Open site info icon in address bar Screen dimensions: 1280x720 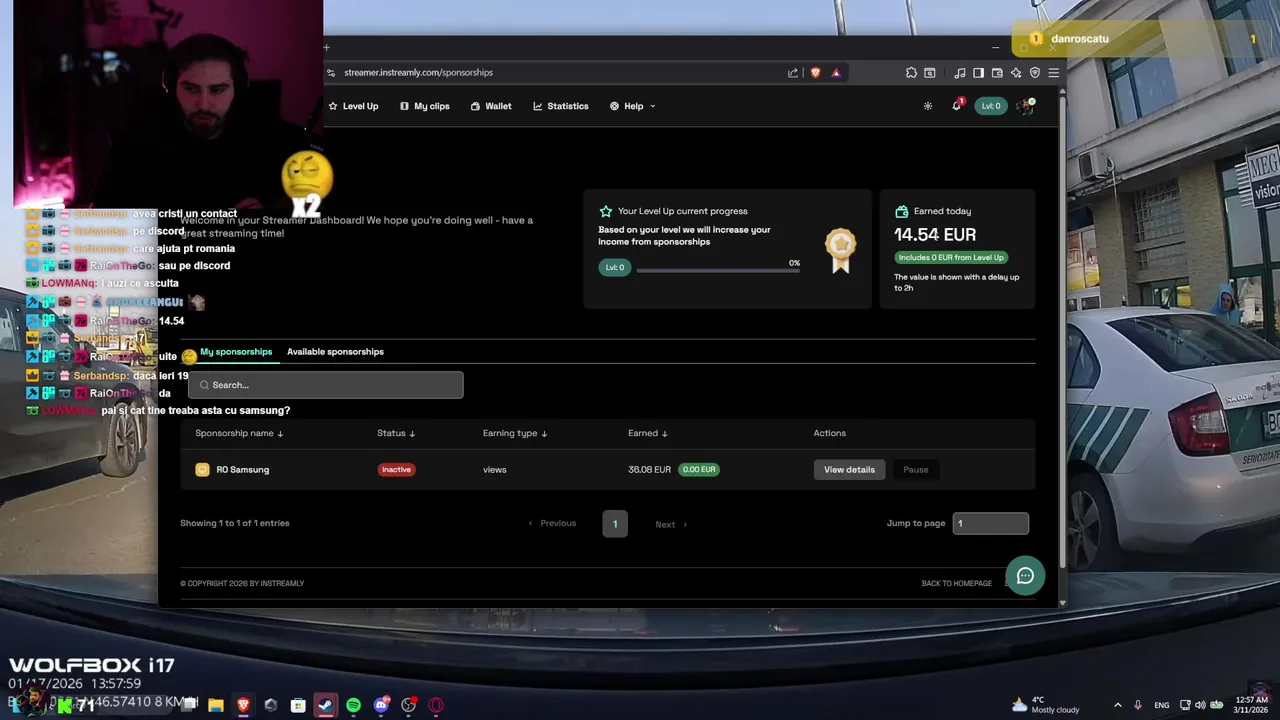point(331,73)
